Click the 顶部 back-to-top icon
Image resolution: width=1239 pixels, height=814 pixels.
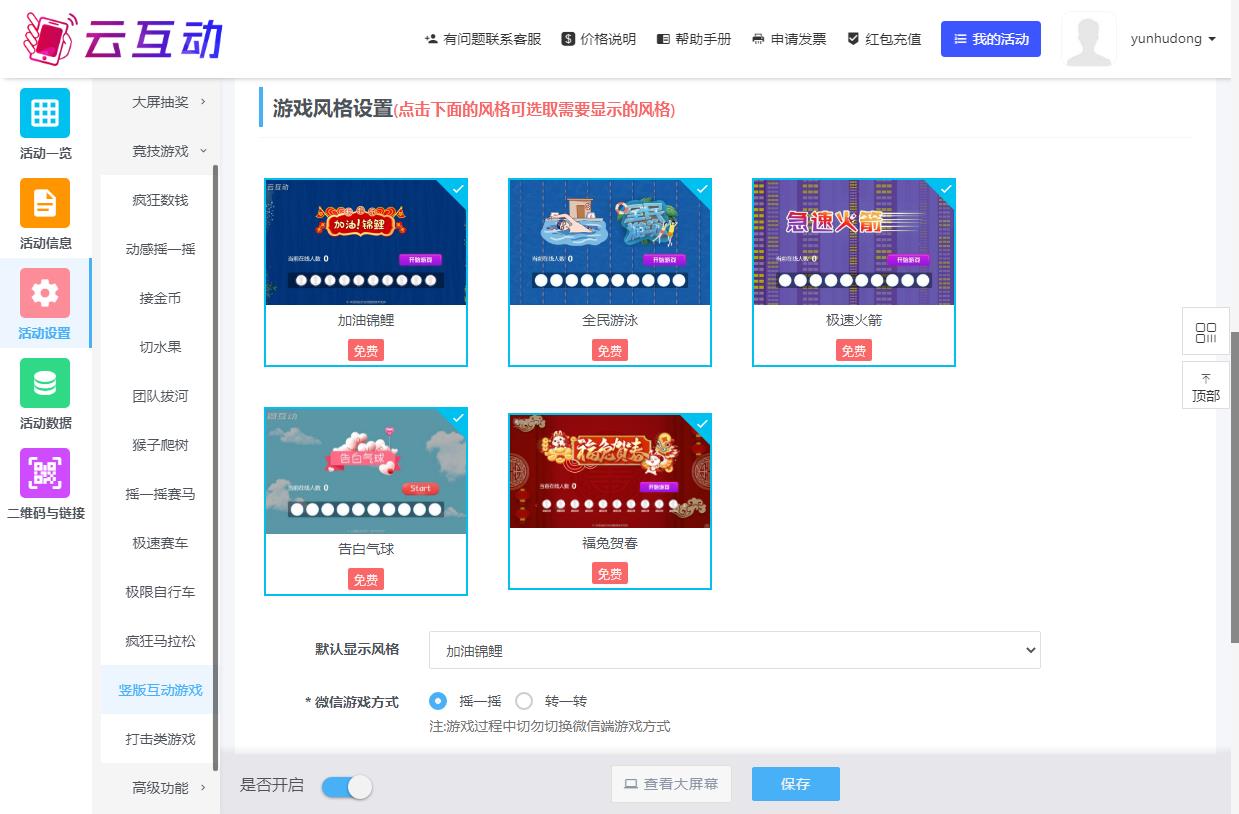pyautogui.click(x=1206, y=386)
